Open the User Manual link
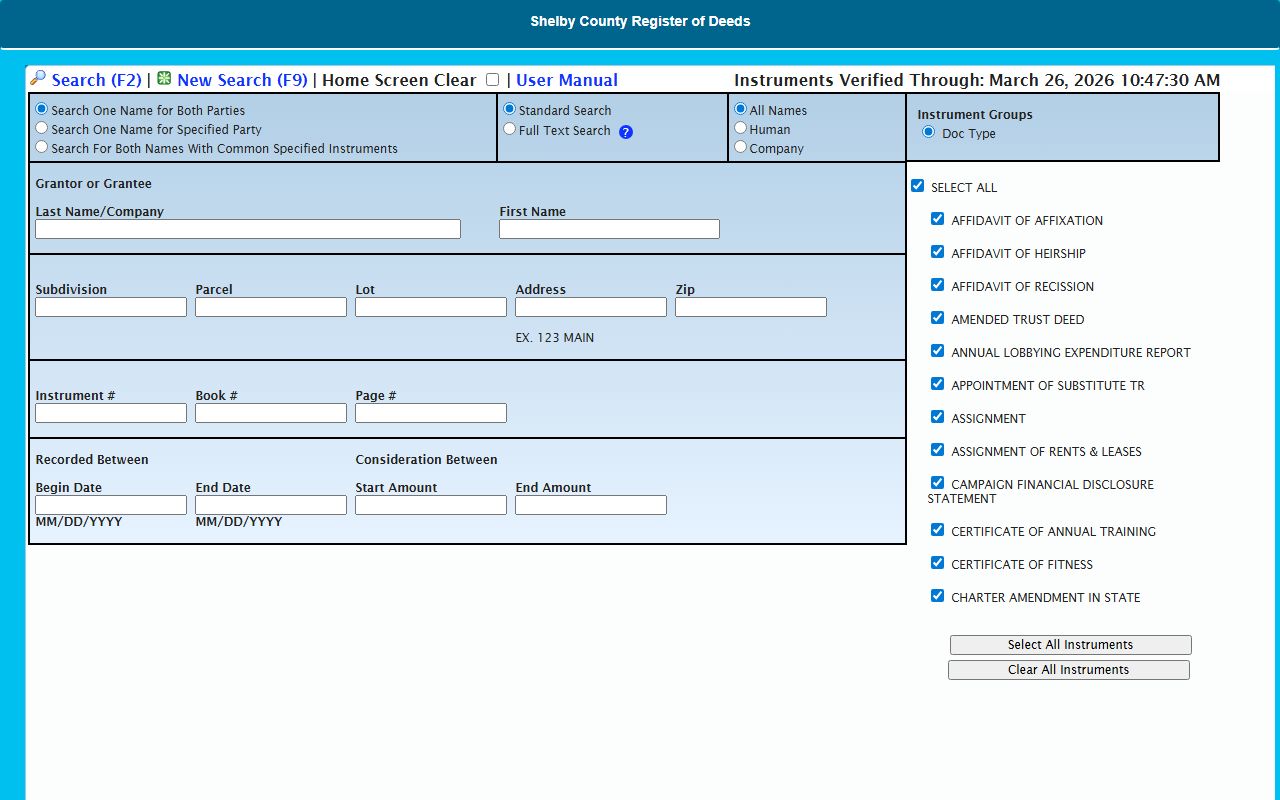The image size is (1280, 800). [x=567, y=80]
